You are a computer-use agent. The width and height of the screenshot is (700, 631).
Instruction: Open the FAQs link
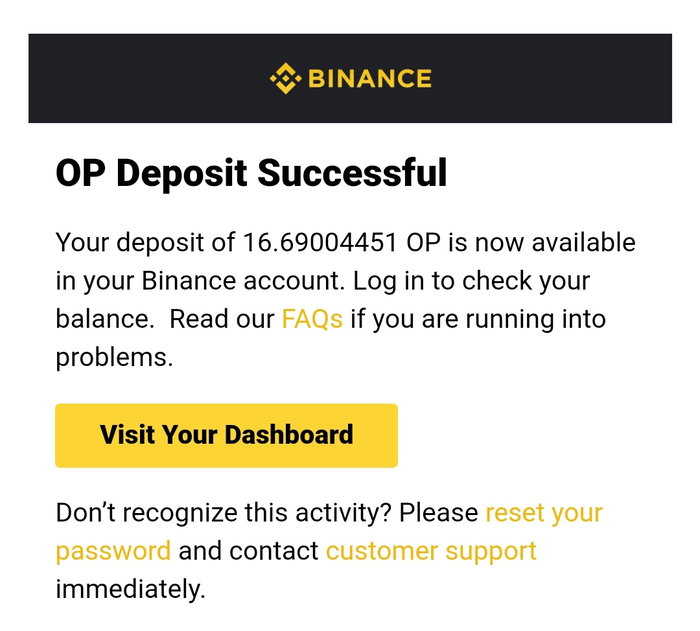(312, 319)
